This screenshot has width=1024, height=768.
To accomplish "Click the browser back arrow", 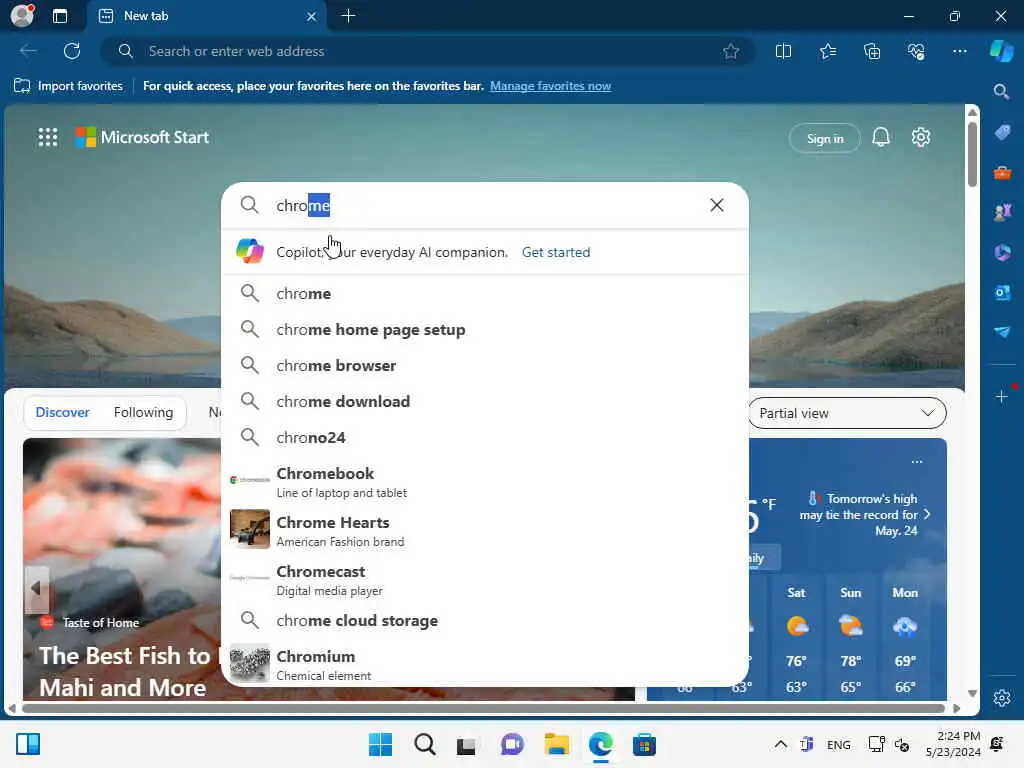I will (28, 51).
